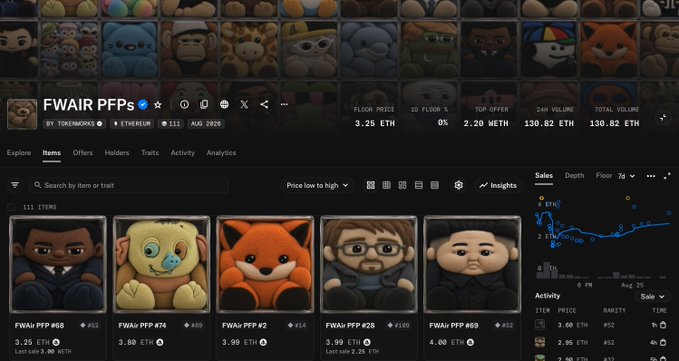The height and width of the screenshot is (361, 679).
Task: Switch chart to Floor tab
Action: (x=604, y=175)
